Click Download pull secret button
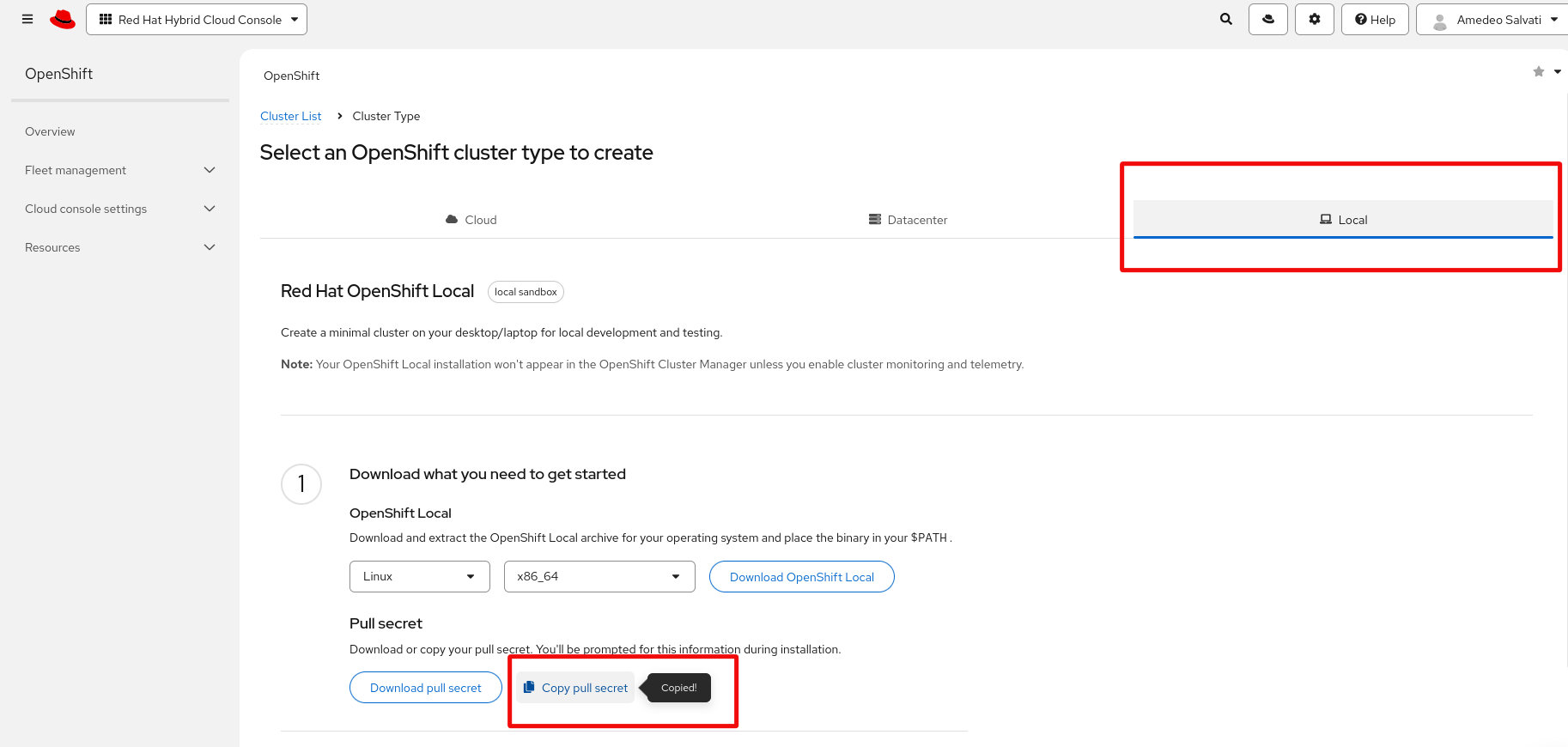Screen dimensions: 1568x747 (x=426, y=688)
